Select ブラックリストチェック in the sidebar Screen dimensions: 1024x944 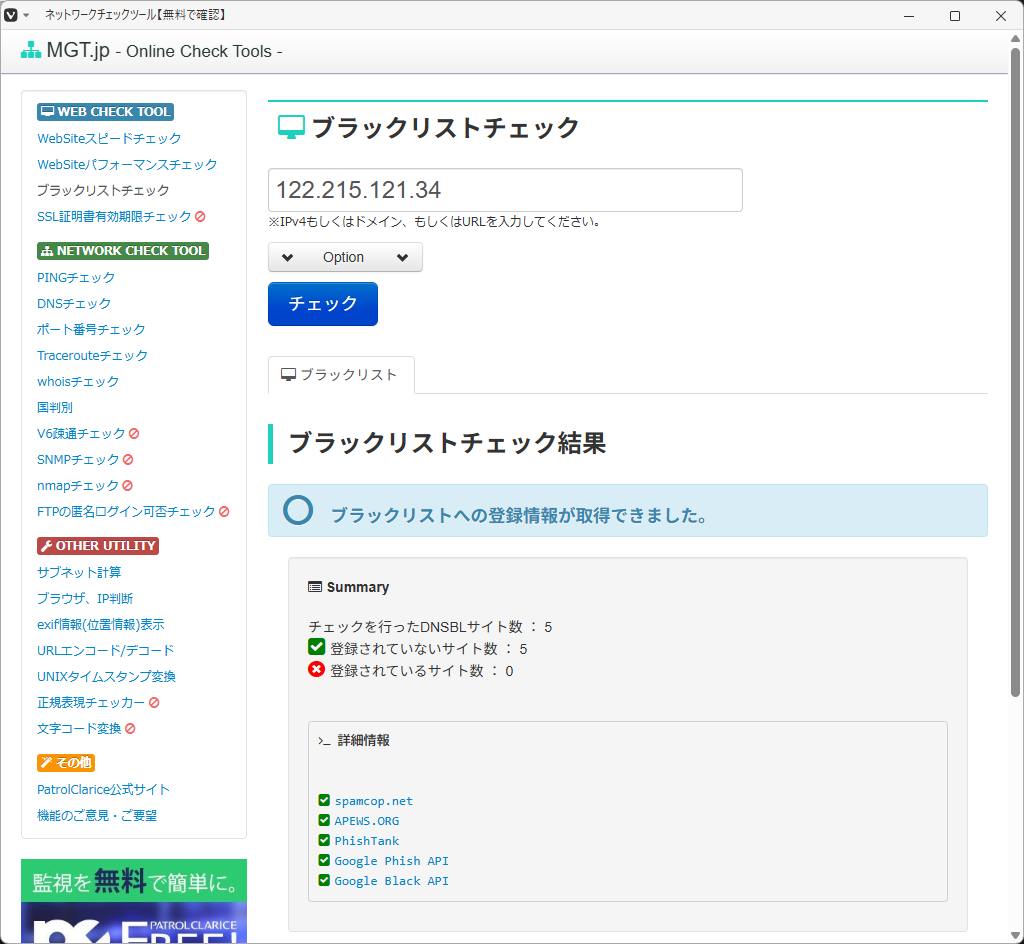103,191
